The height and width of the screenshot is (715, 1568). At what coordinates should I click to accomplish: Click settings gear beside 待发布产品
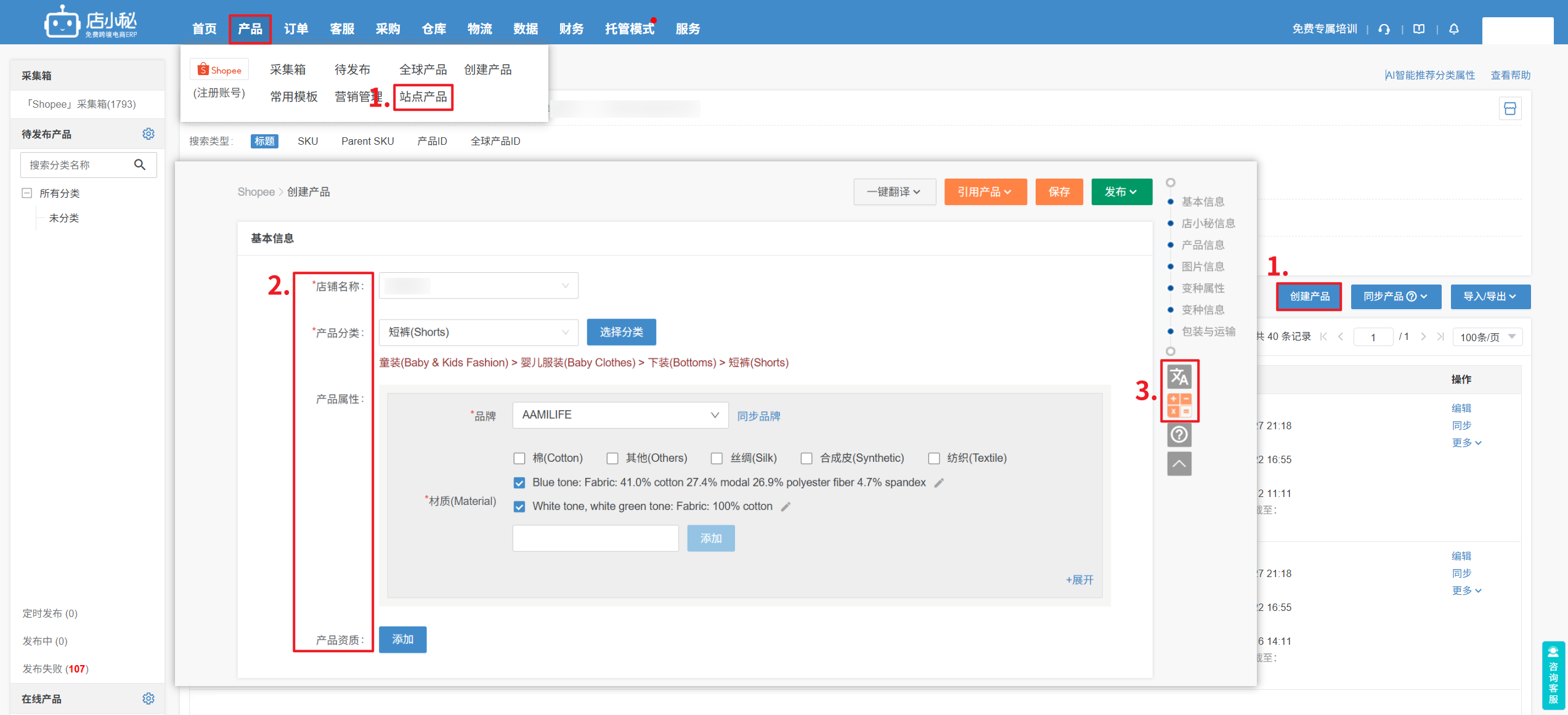coord(148,134)
